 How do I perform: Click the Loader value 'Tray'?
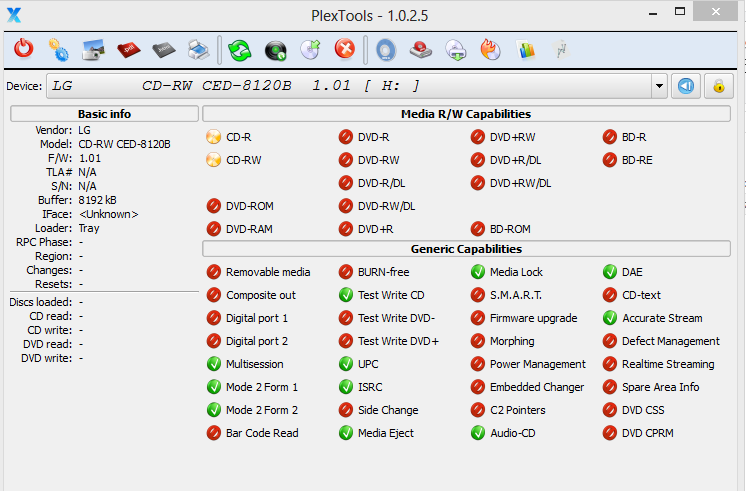pos(89,228)
